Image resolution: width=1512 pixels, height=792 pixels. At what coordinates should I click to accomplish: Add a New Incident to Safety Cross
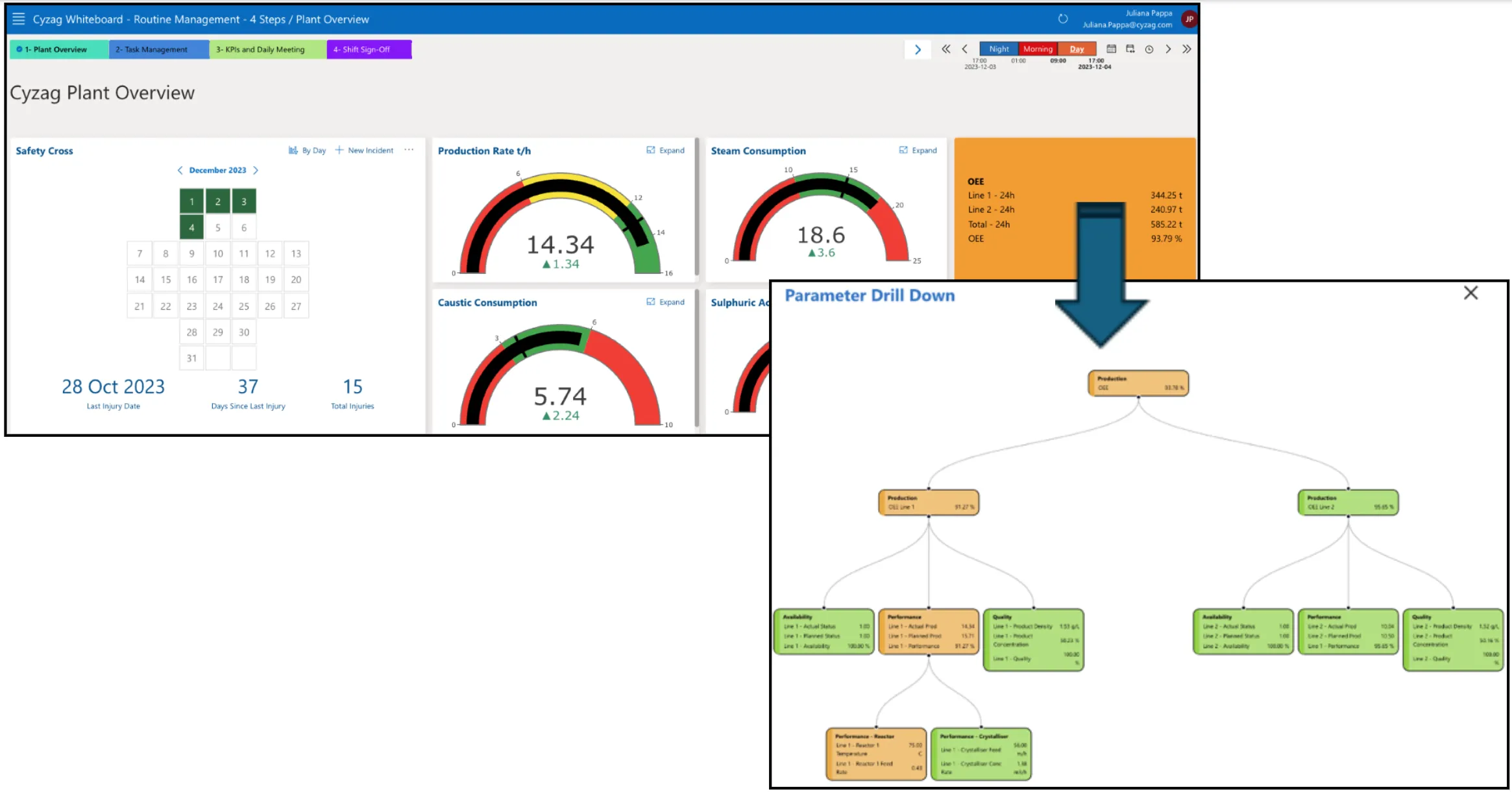[x=364, y=150]
